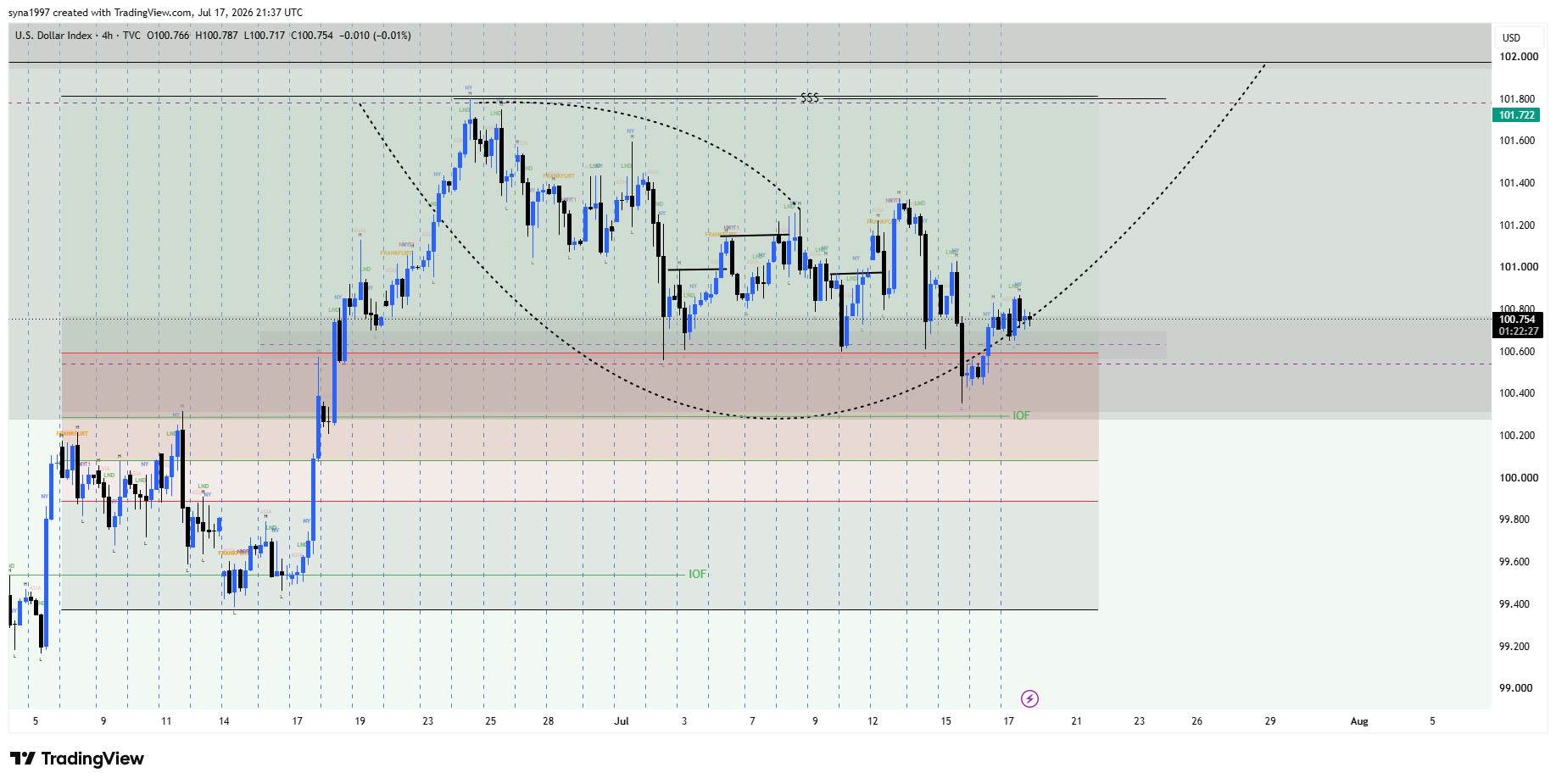This screenshot has height=784, width=1556.
Task: Click the 29 date label on time axis
Action: (1270, 721)
